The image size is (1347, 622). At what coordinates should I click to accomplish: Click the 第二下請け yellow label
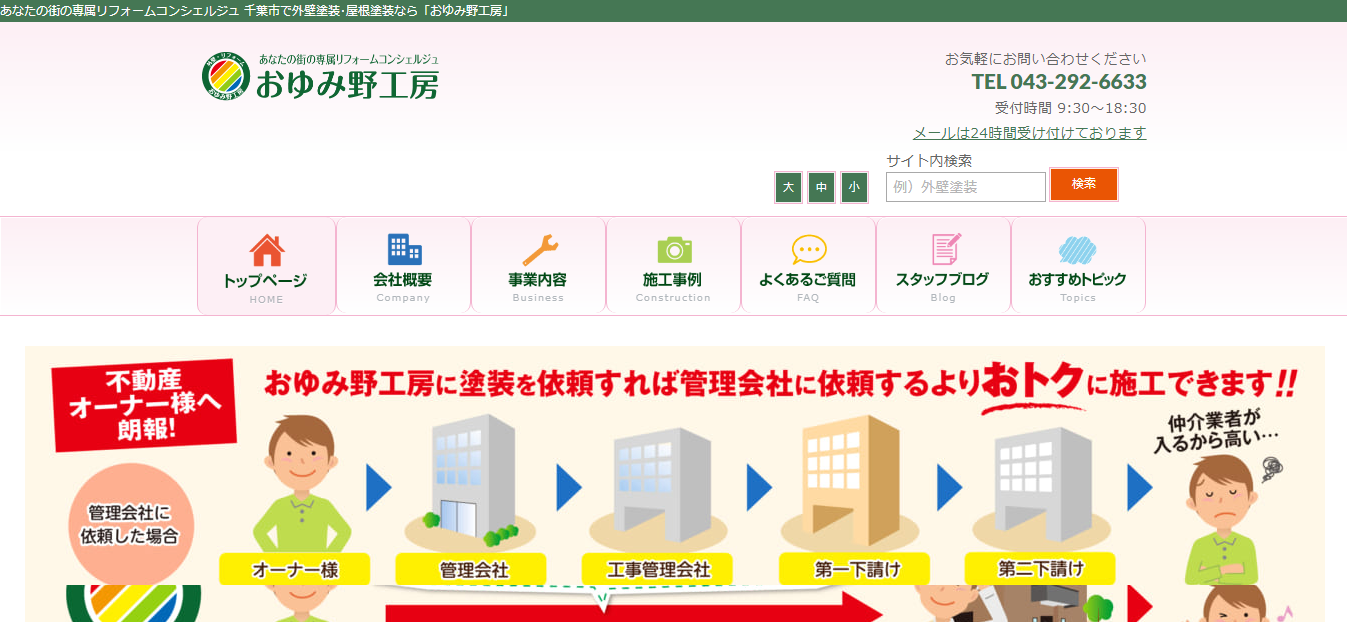[x=1040, y=569]
